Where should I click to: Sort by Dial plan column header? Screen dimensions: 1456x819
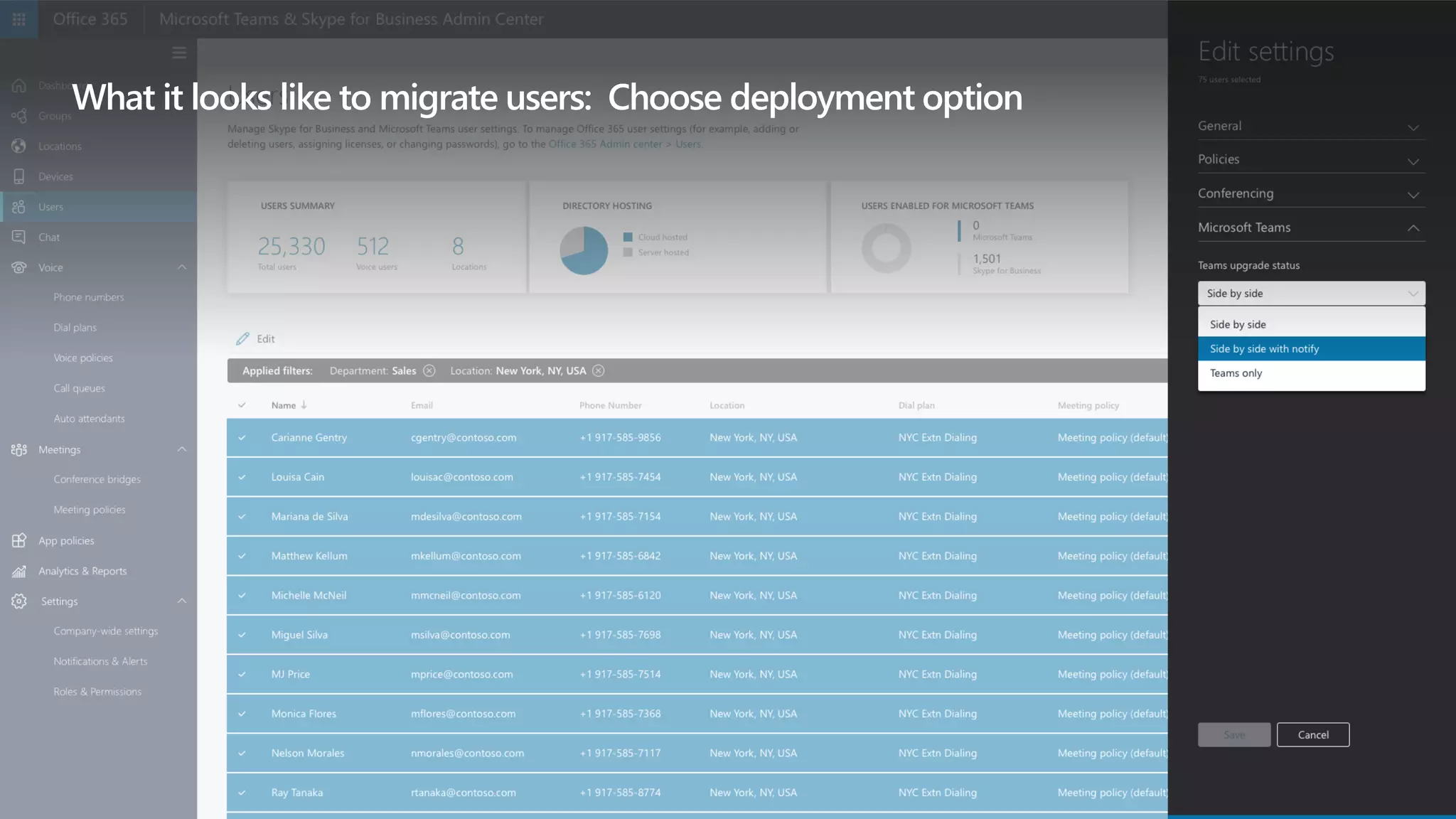(916, 405)
